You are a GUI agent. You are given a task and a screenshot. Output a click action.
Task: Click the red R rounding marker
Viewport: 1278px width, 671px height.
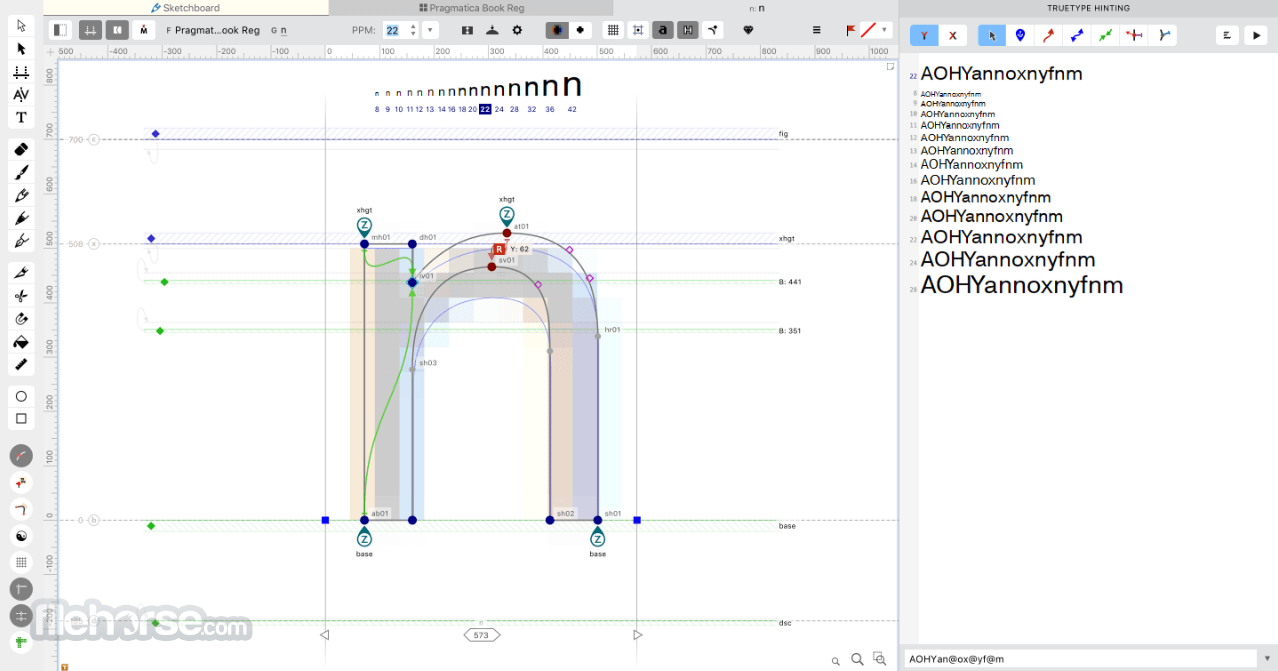point(499,249)
